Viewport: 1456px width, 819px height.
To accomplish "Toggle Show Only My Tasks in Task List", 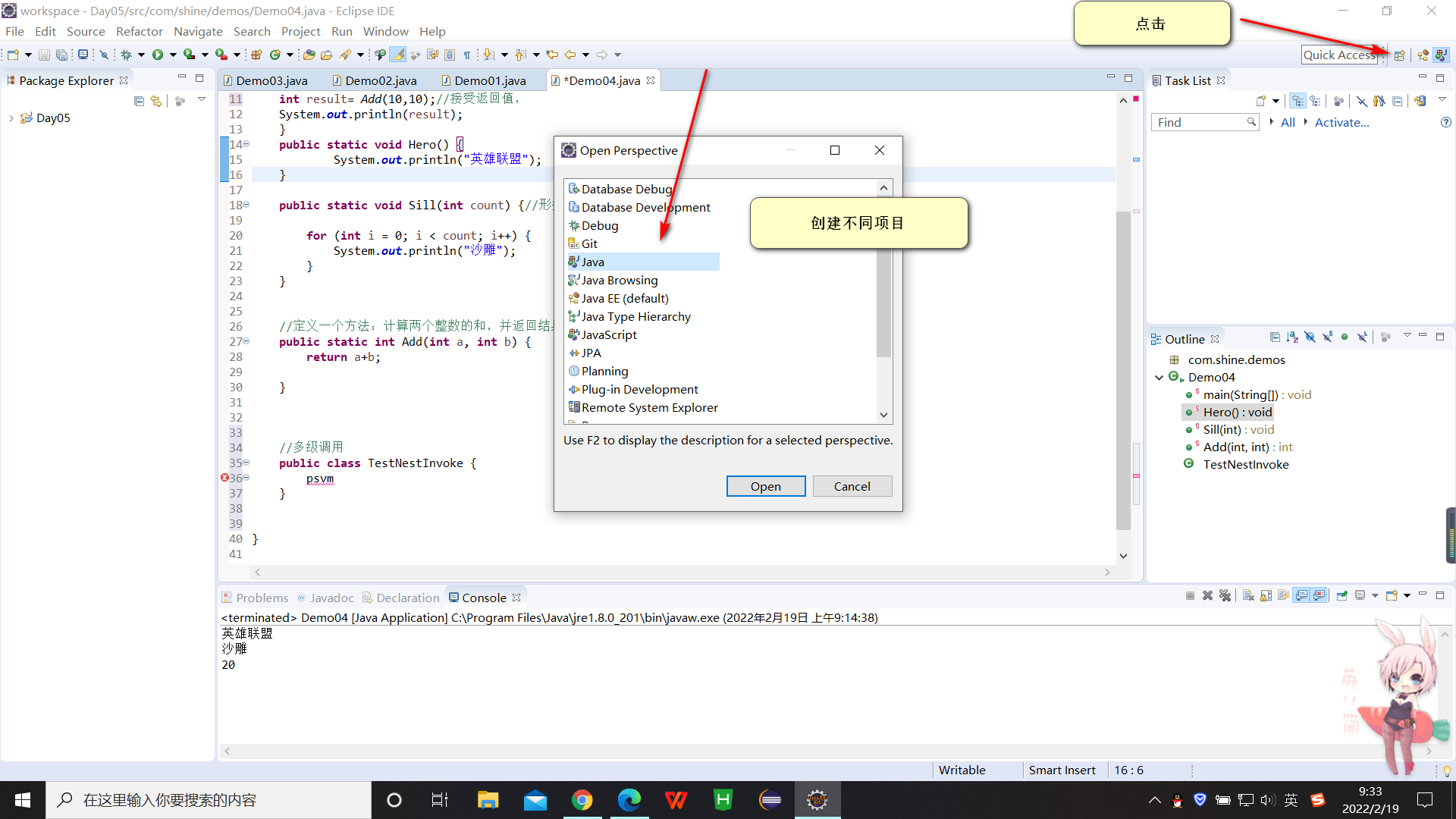I will 1379,101.
